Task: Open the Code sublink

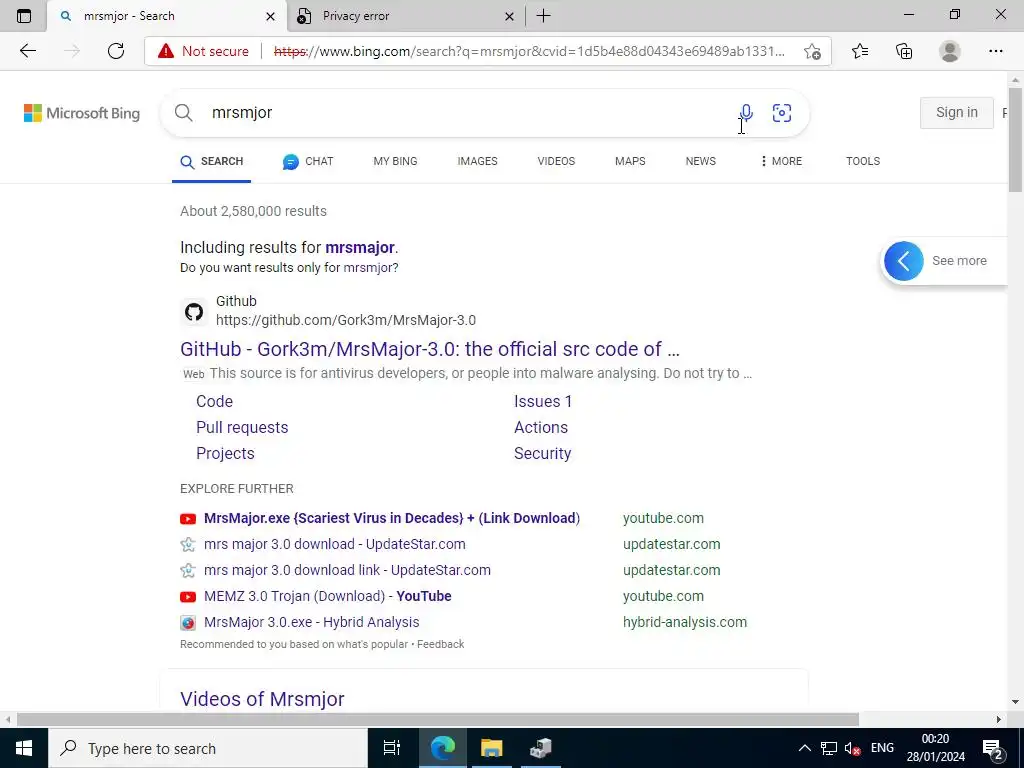Action: [x=214, y=401]
